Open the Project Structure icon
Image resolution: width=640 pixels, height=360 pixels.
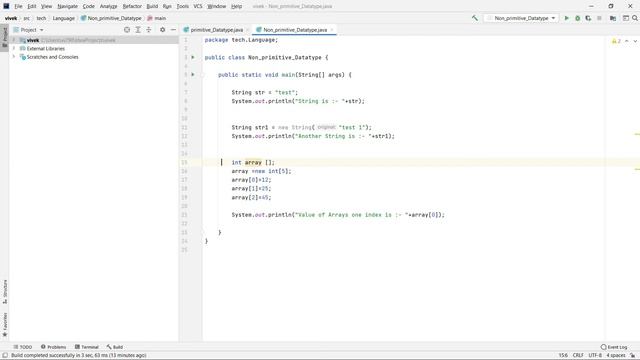coord(613,18)
